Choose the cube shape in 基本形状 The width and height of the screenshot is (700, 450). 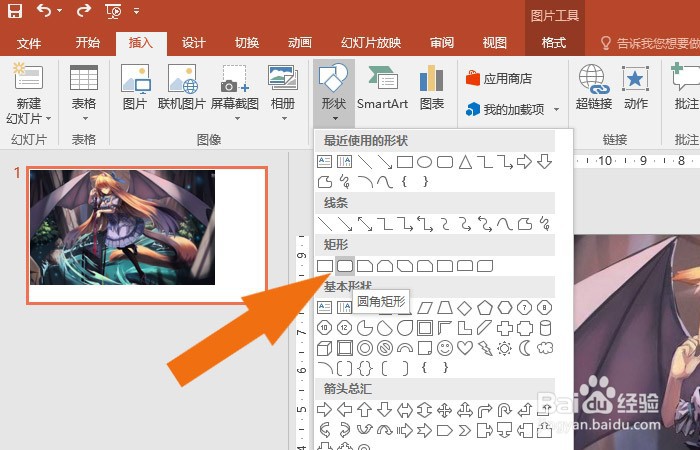pos(325,348)
